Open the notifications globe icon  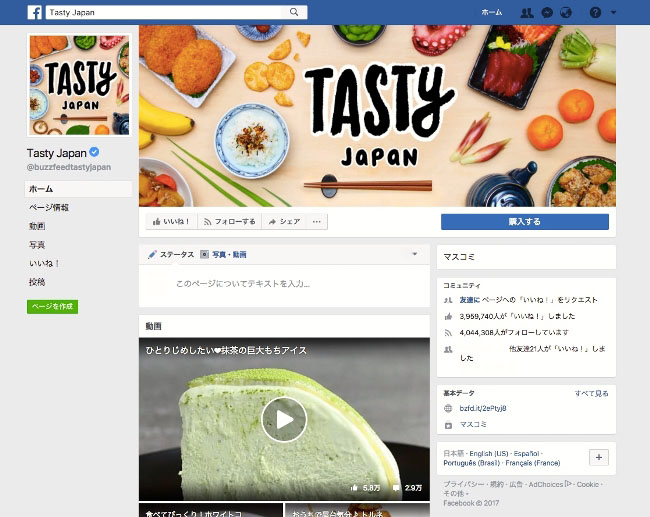[566, 12]
